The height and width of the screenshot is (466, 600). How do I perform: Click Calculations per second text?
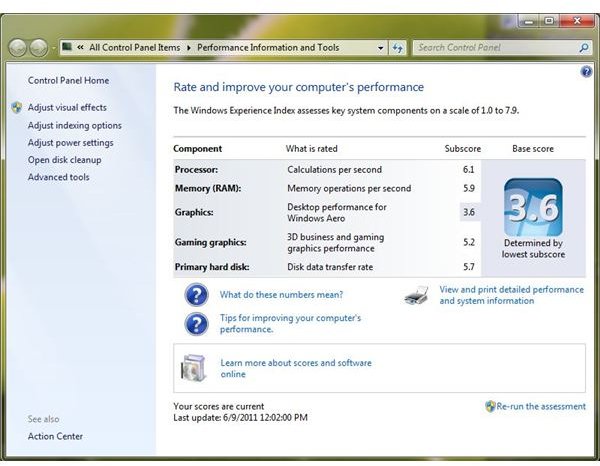[x=334, y=169]
